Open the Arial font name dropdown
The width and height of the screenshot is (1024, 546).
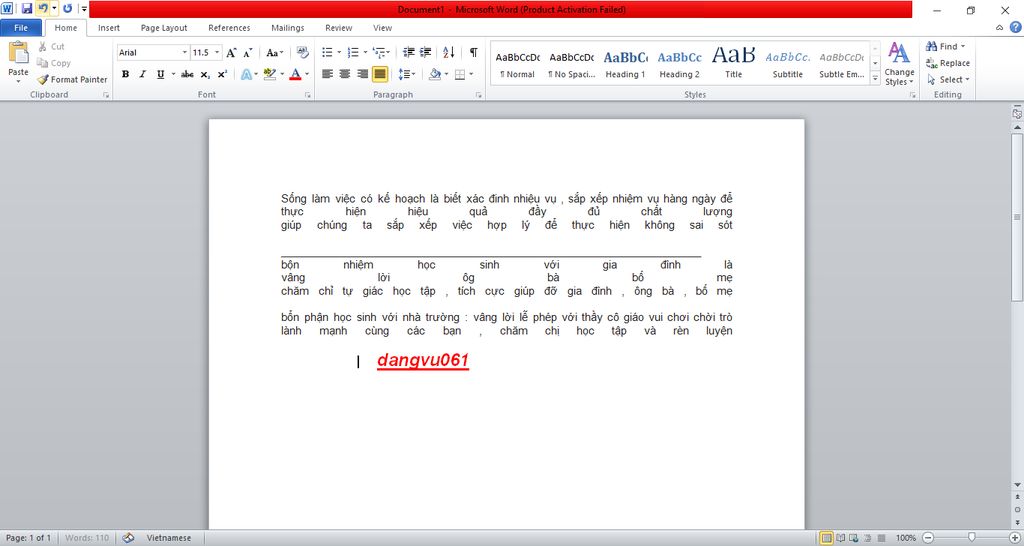(185, 52)
